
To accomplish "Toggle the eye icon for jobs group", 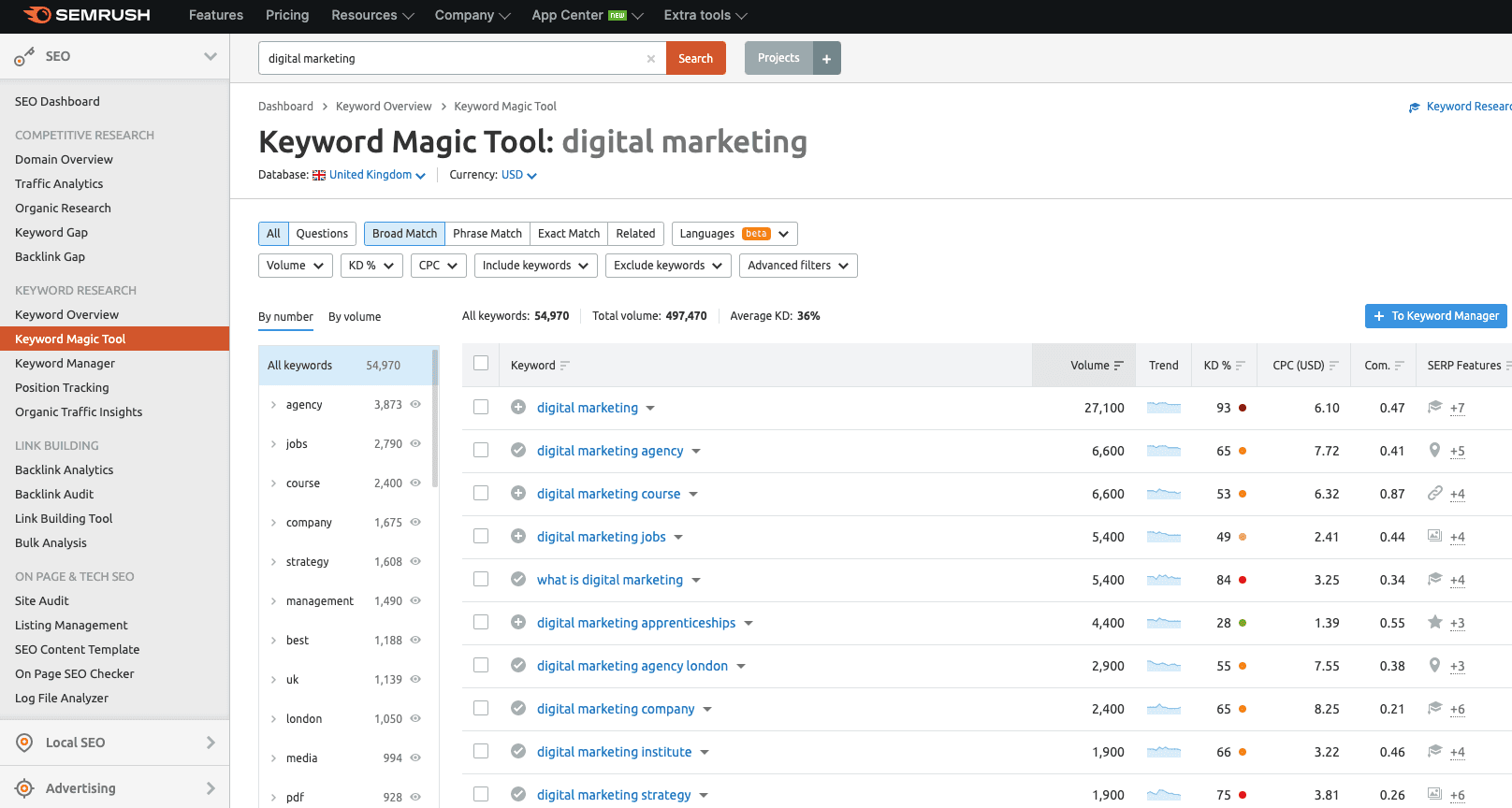I will 415,443.
